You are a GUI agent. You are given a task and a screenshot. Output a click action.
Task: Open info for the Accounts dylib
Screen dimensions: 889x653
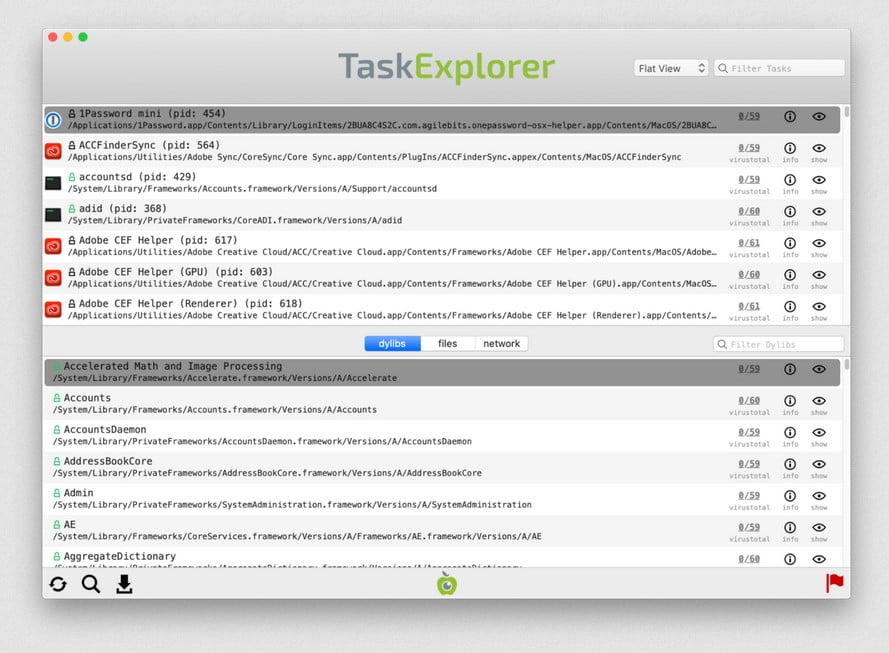point(790,401)
